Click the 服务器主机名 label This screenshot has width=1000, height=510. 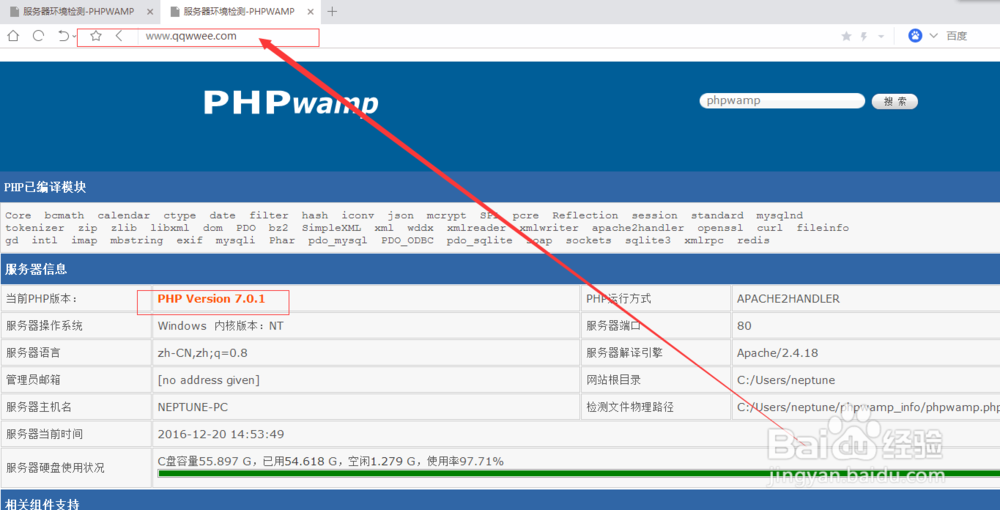pyautogui.click(x=37, y=407)
